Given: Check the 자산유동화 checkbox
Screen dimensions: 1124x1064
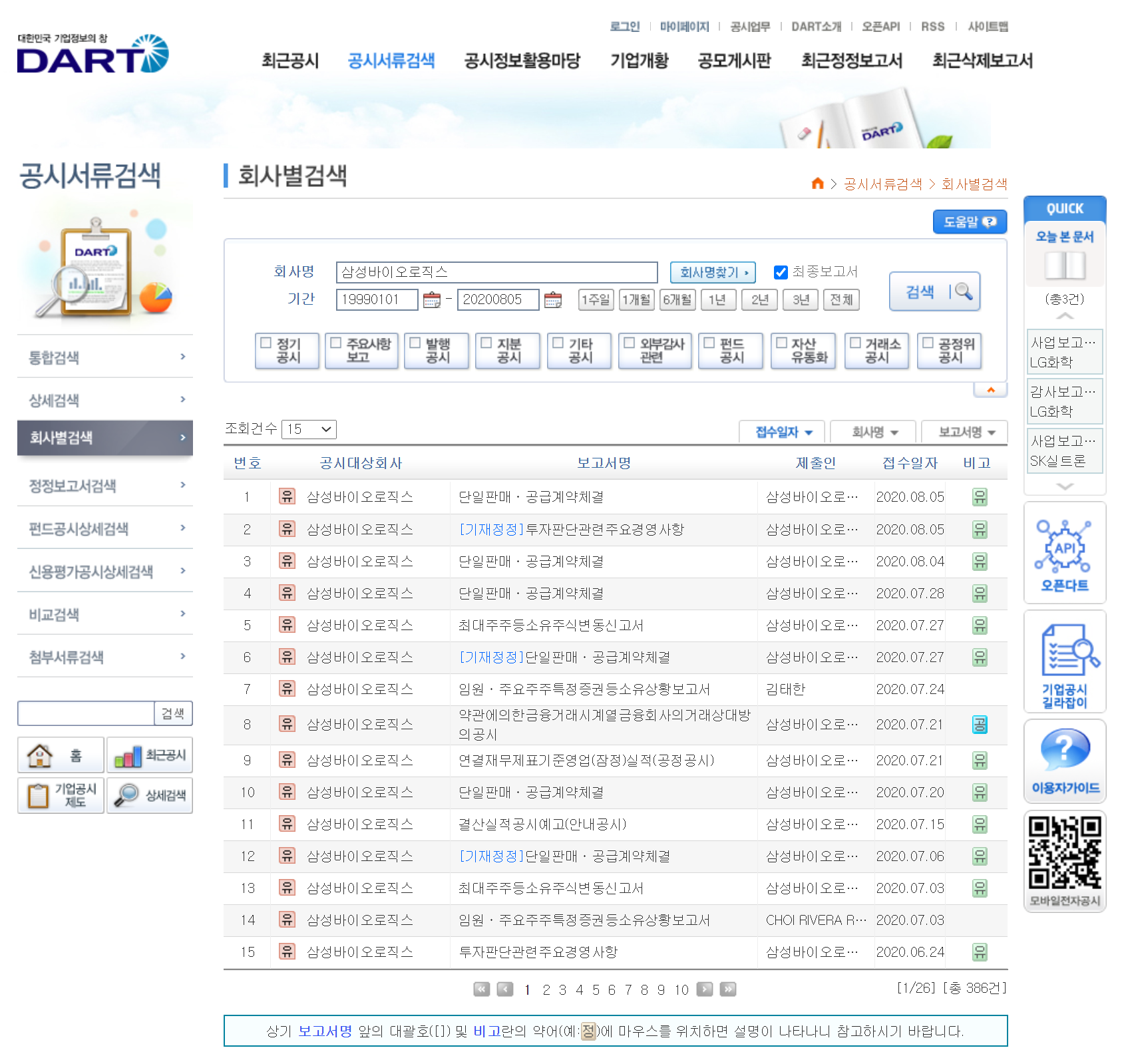Looking at the screenshot, I should 781,343.
